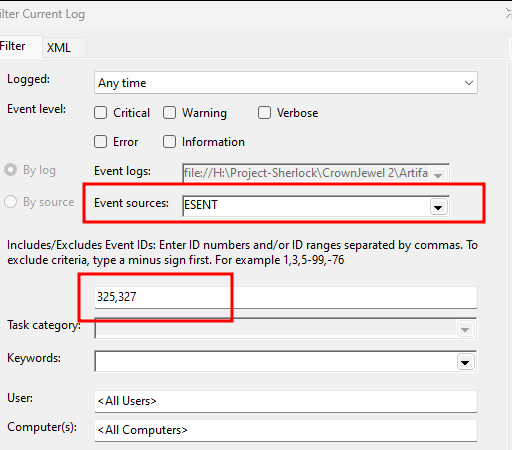Click the Event IDs field containing 325,327
The image size is (512, 450).
click(x=286, y=297)
